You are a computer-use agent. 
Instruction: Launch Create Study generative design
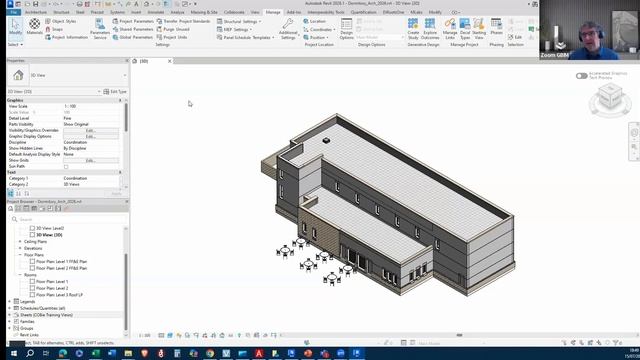(x=413, y=29)
